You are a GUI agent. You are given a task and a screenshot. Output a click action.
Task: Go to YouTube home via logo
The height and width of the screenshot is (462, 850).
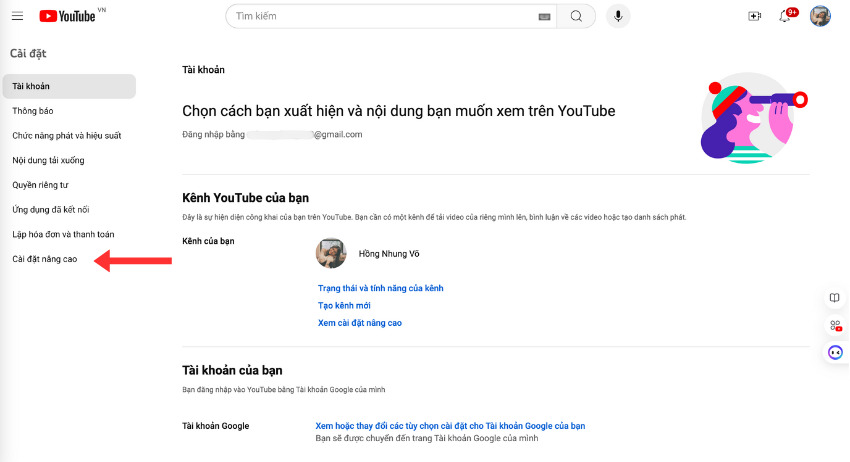tap(67, 16)
